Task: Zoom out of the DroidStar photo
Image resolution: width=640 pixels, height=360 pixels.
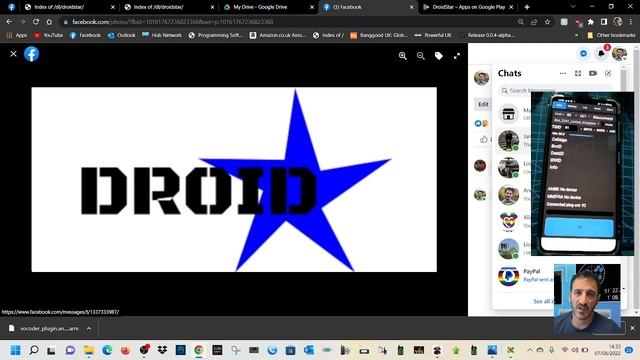Action: pos(420,56)
